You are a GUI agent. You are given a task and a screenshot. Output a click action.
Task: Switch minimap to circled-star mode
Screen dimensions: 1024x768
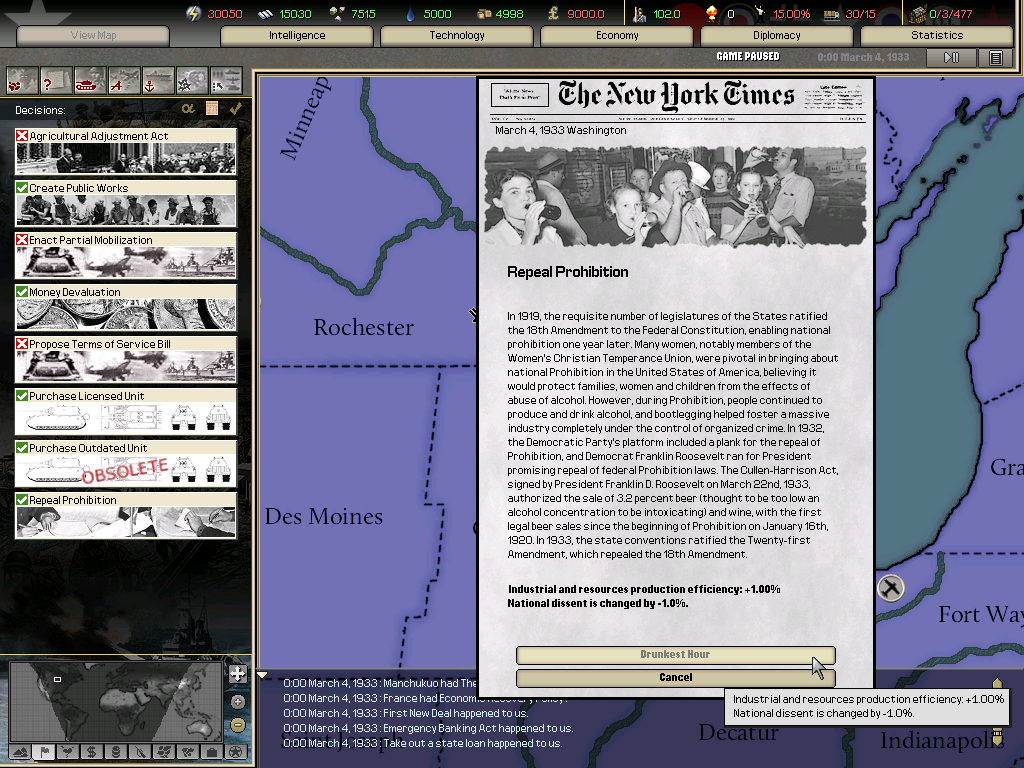[x=236, y=752]
